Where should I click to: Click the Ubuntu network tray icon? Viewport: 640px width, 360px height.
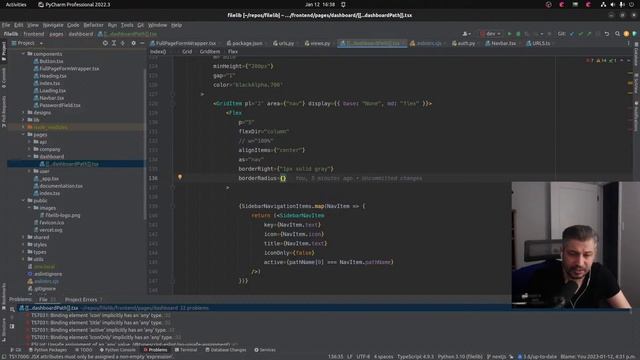(603, 4)
